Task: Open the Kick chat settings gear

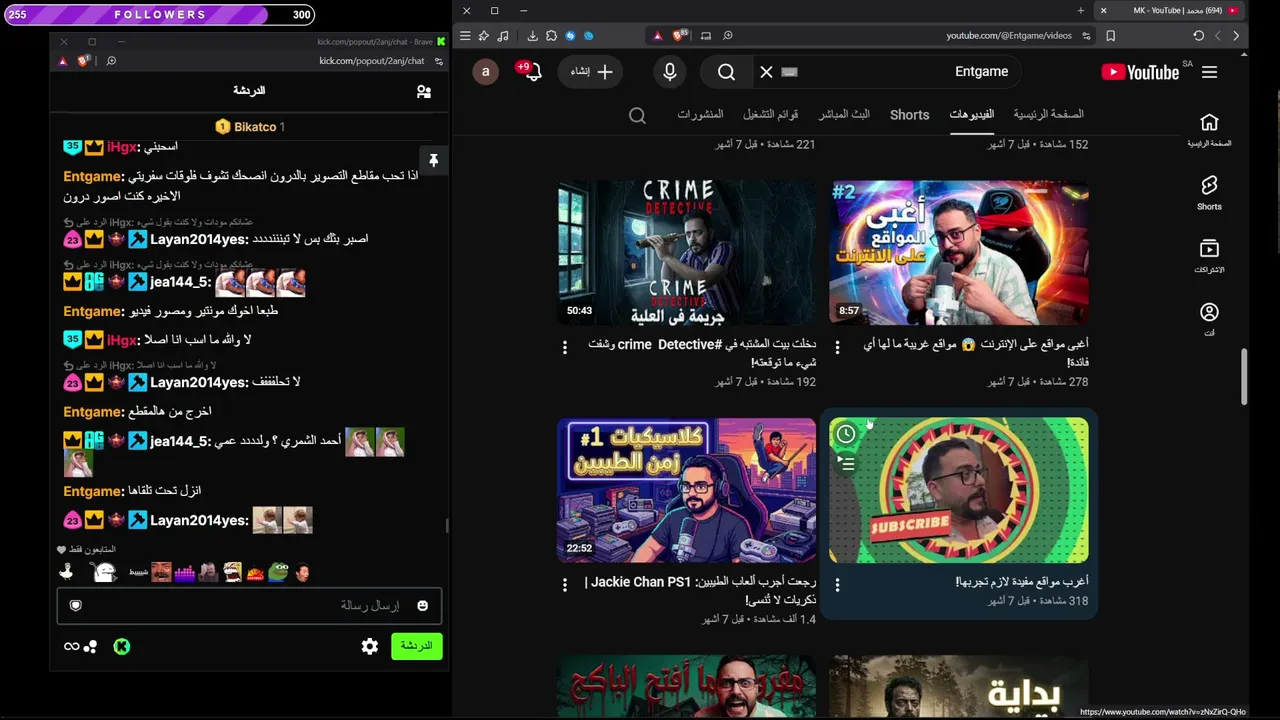Action: coord(370,647)
